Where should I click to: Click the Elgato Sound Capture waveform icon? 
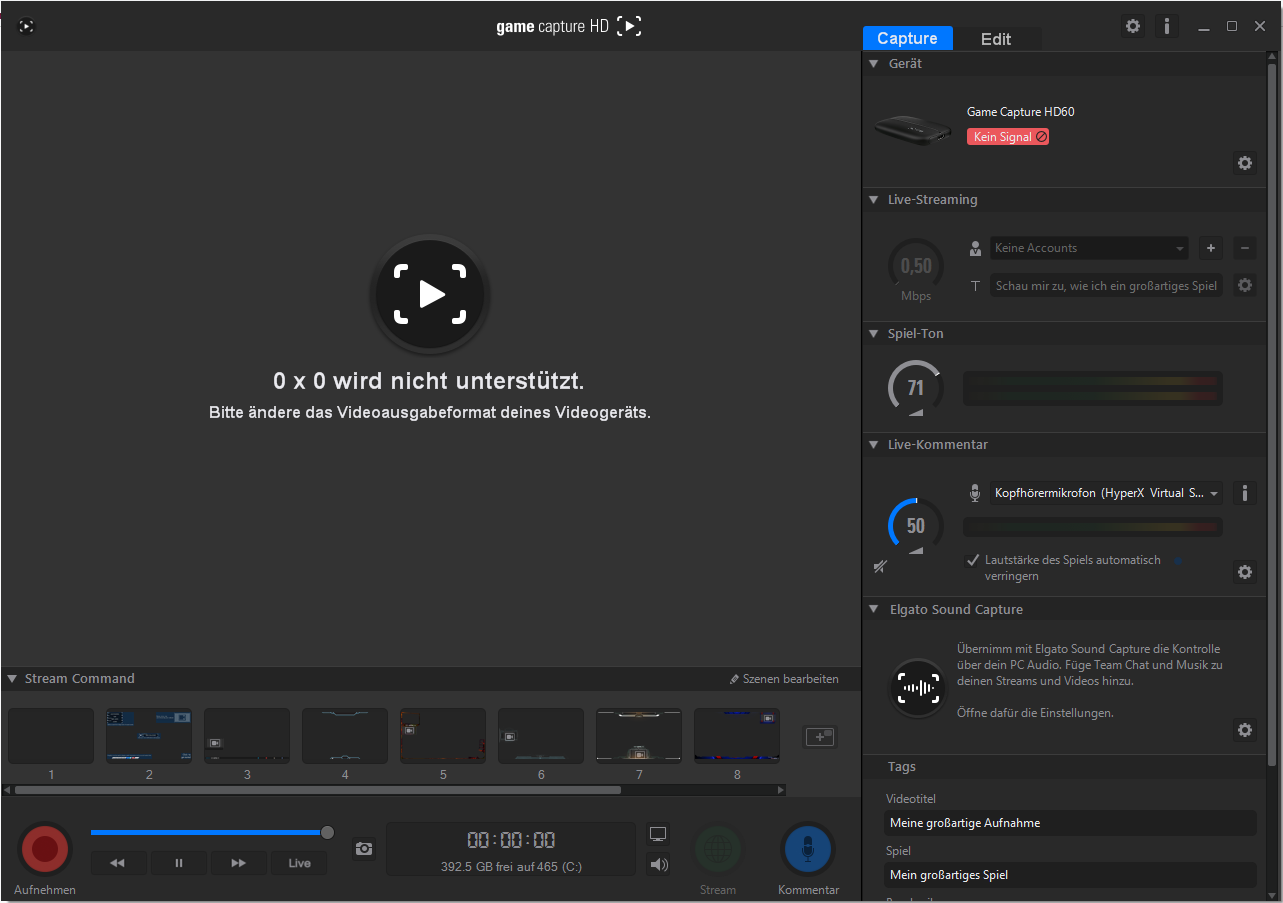[x=917, y=688]
